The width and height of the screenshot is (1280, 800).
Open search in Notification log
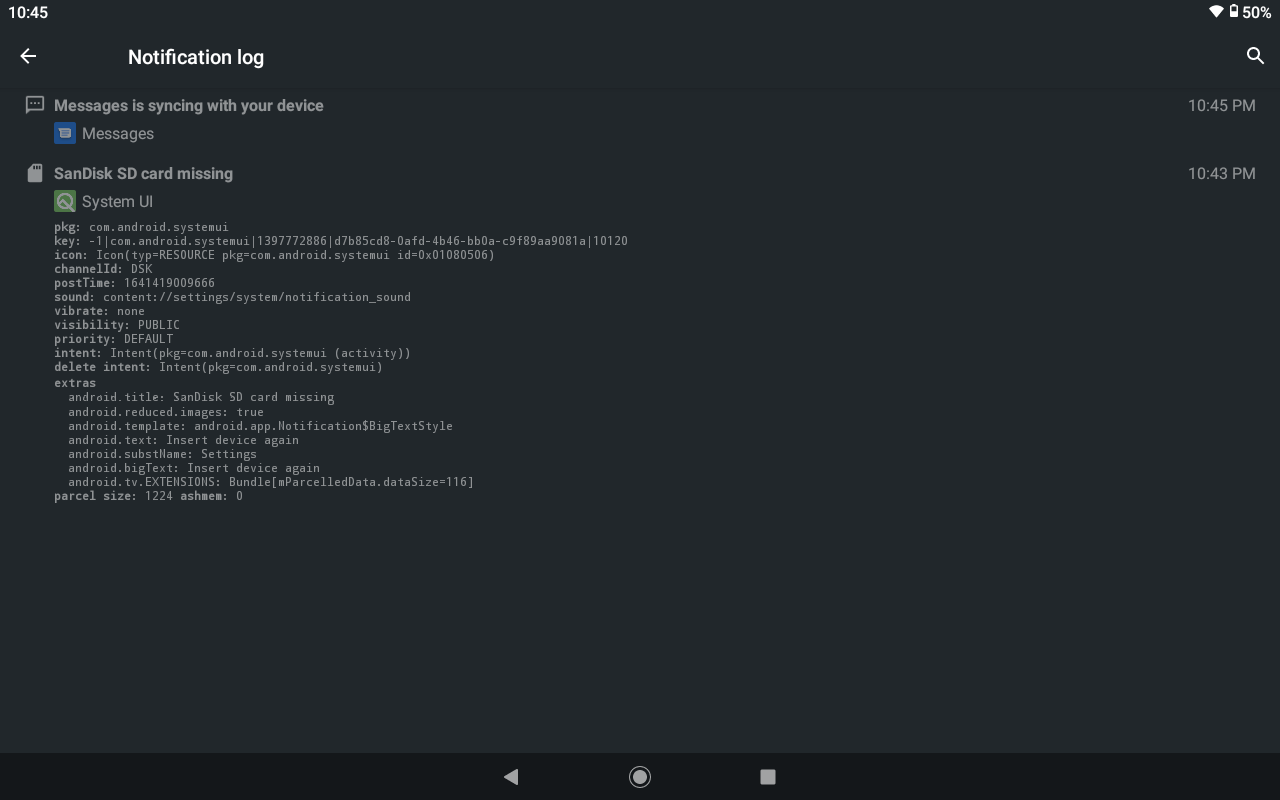(1255, 56)
